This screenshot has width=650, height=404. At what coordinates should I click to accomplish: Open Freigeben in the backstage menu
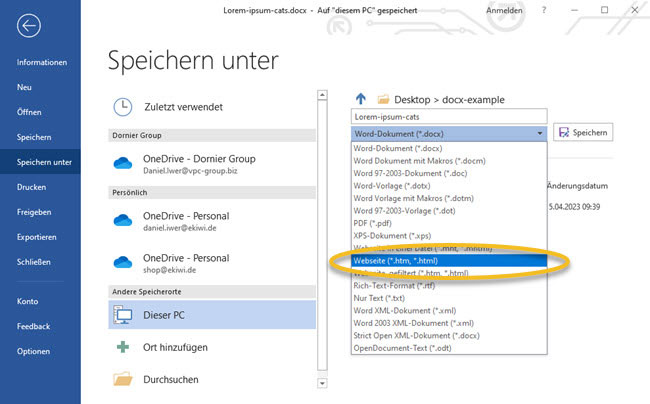pyautogui.click(x=40, y=212)
